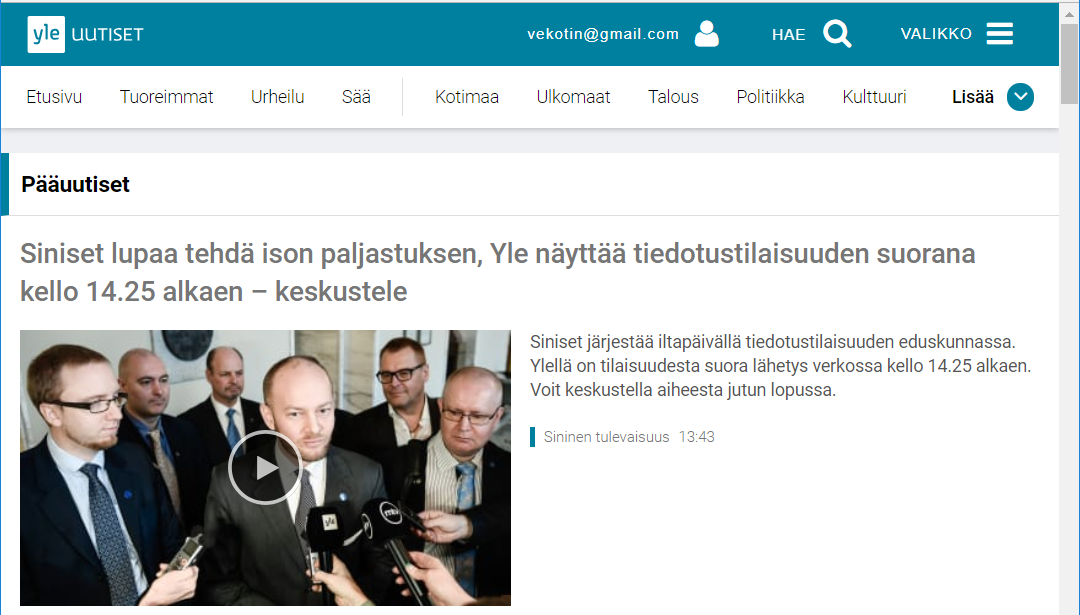Open the hamburger menu icon

coord(999,34)
